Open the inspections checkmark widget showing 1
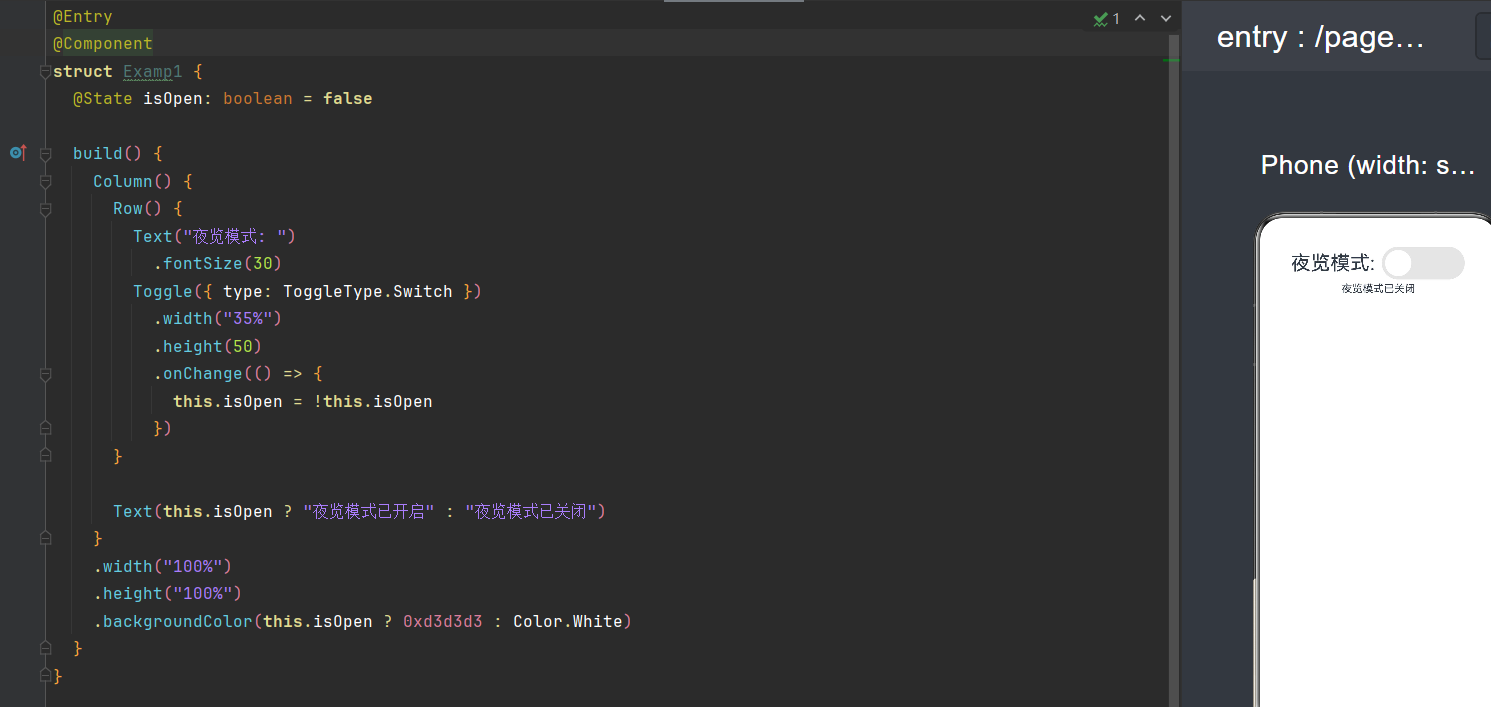This screenshot has height=707, width=1491. coord(1107,18)
